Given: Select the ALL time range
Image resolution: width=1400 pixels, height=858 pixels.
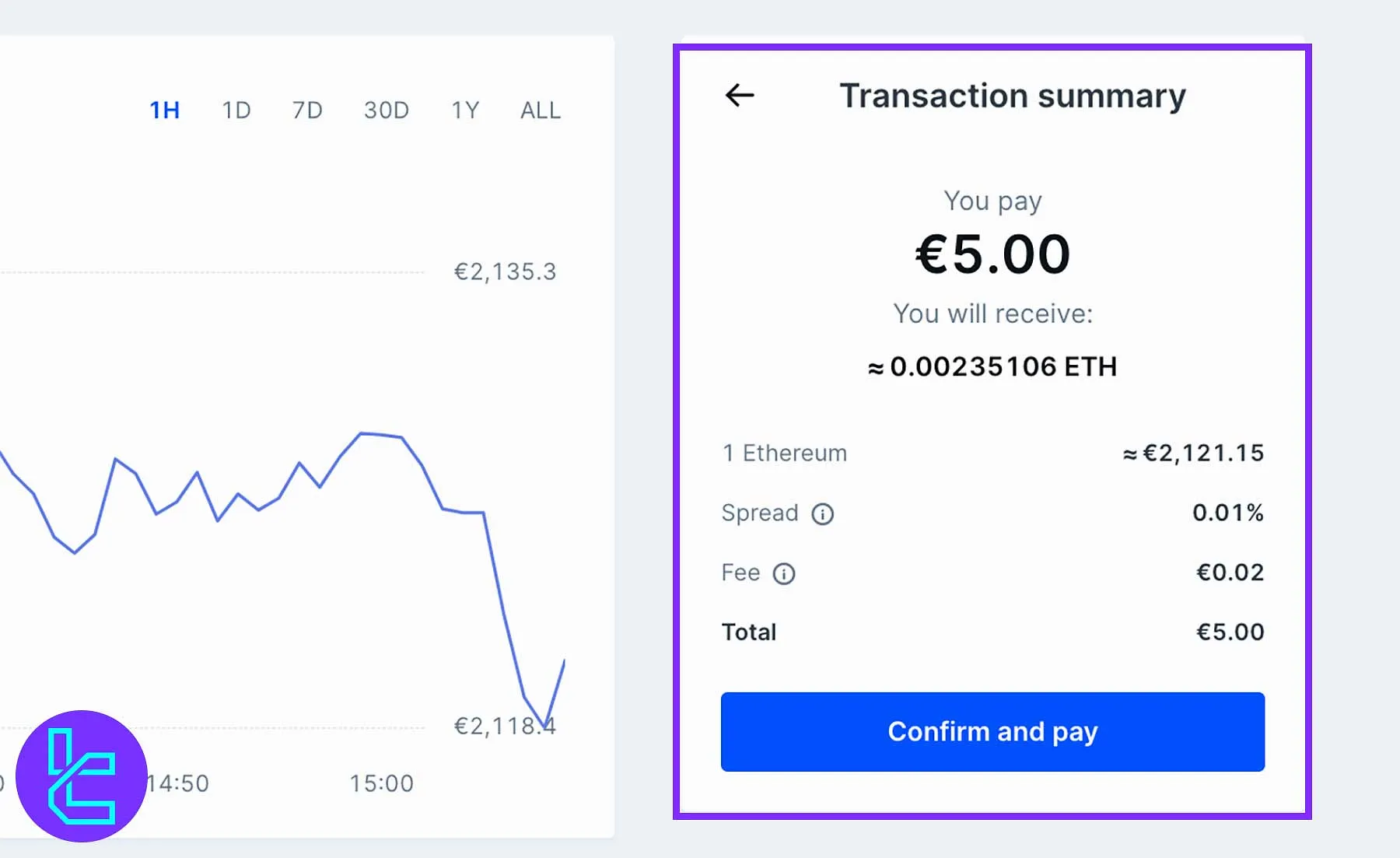Looking at the screenshot, I should tap(541, 110).
